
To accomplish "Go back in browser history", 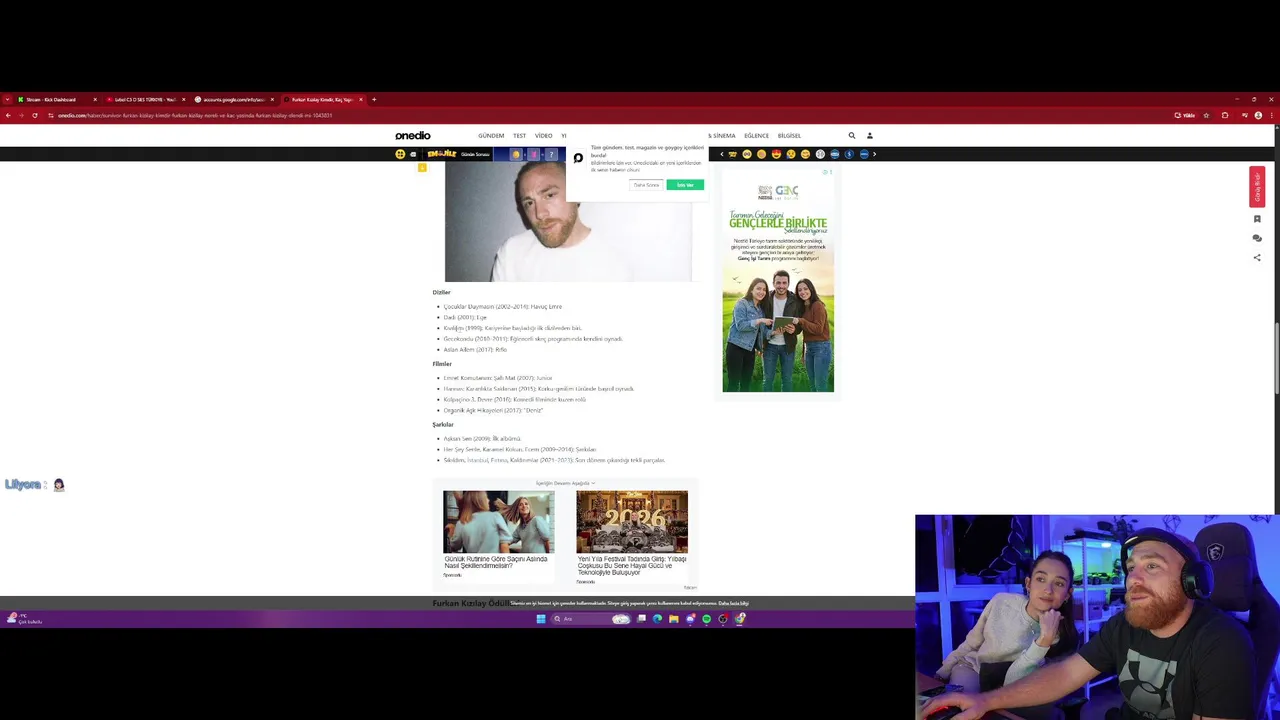I will 7,115.
